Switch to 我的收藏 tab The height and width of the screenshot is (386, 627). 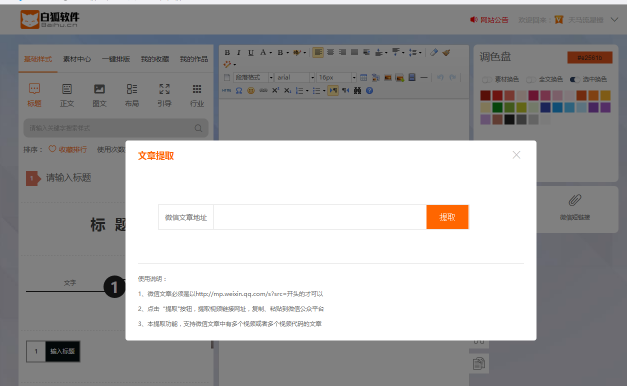click(155, 59)
